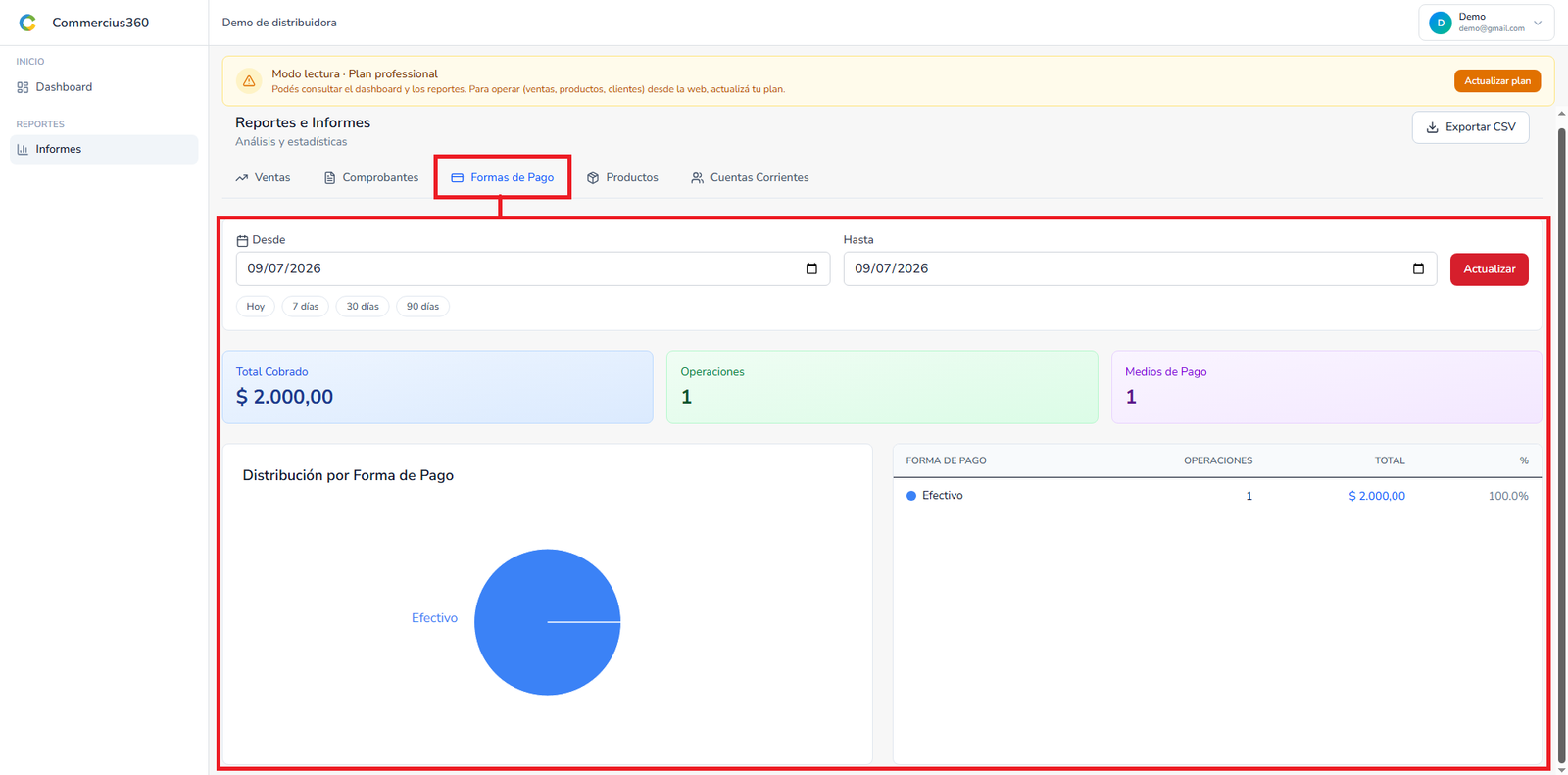
Task: Click the red Actualizar button
Action: [1489, 268]
